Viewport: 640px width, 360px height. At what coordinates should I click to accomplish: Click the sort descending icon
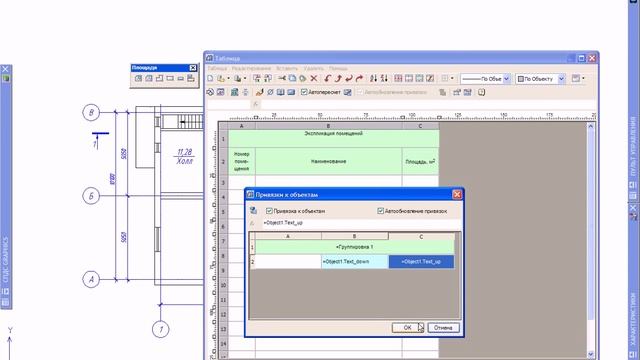tap(384, 78)
